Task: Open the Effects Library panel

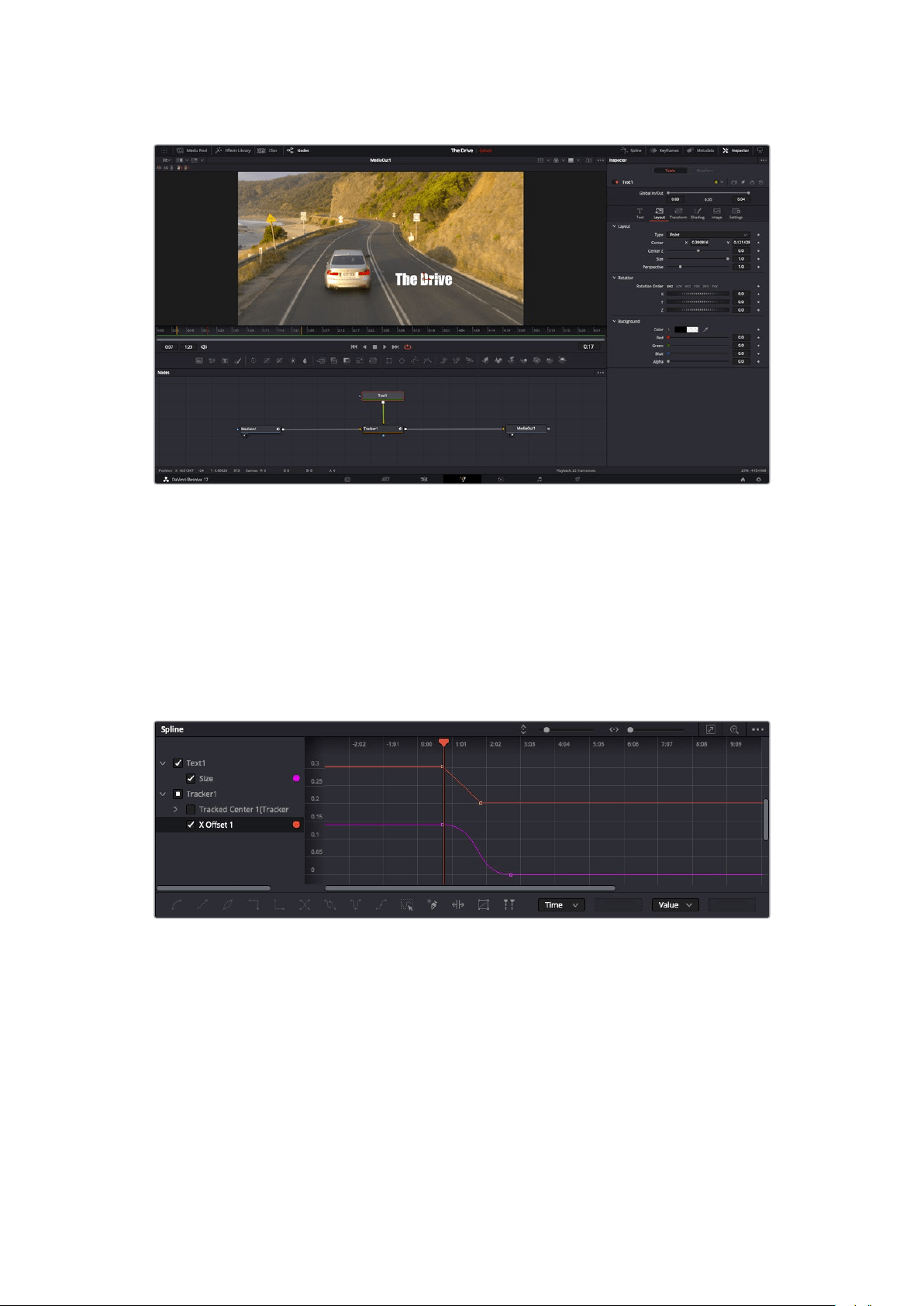Action: point(233,150)
